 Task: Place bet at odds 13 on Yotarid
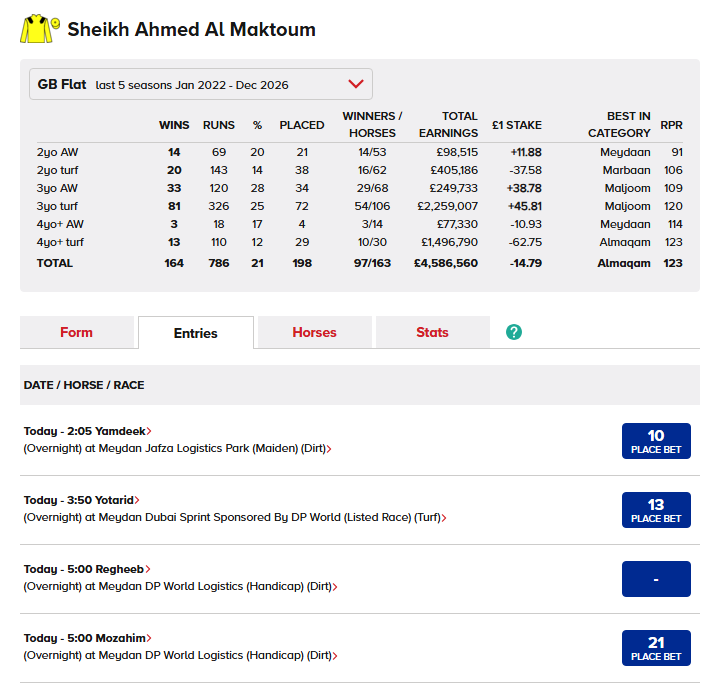pos(656,510)
